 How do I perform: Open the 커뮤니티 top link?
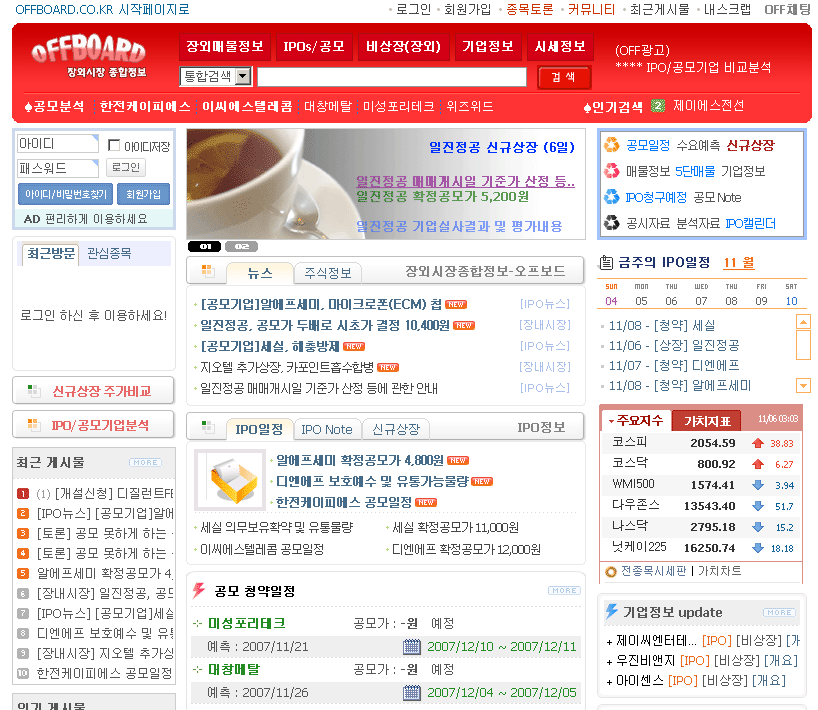pyautogui.click(x=591, y=9)
